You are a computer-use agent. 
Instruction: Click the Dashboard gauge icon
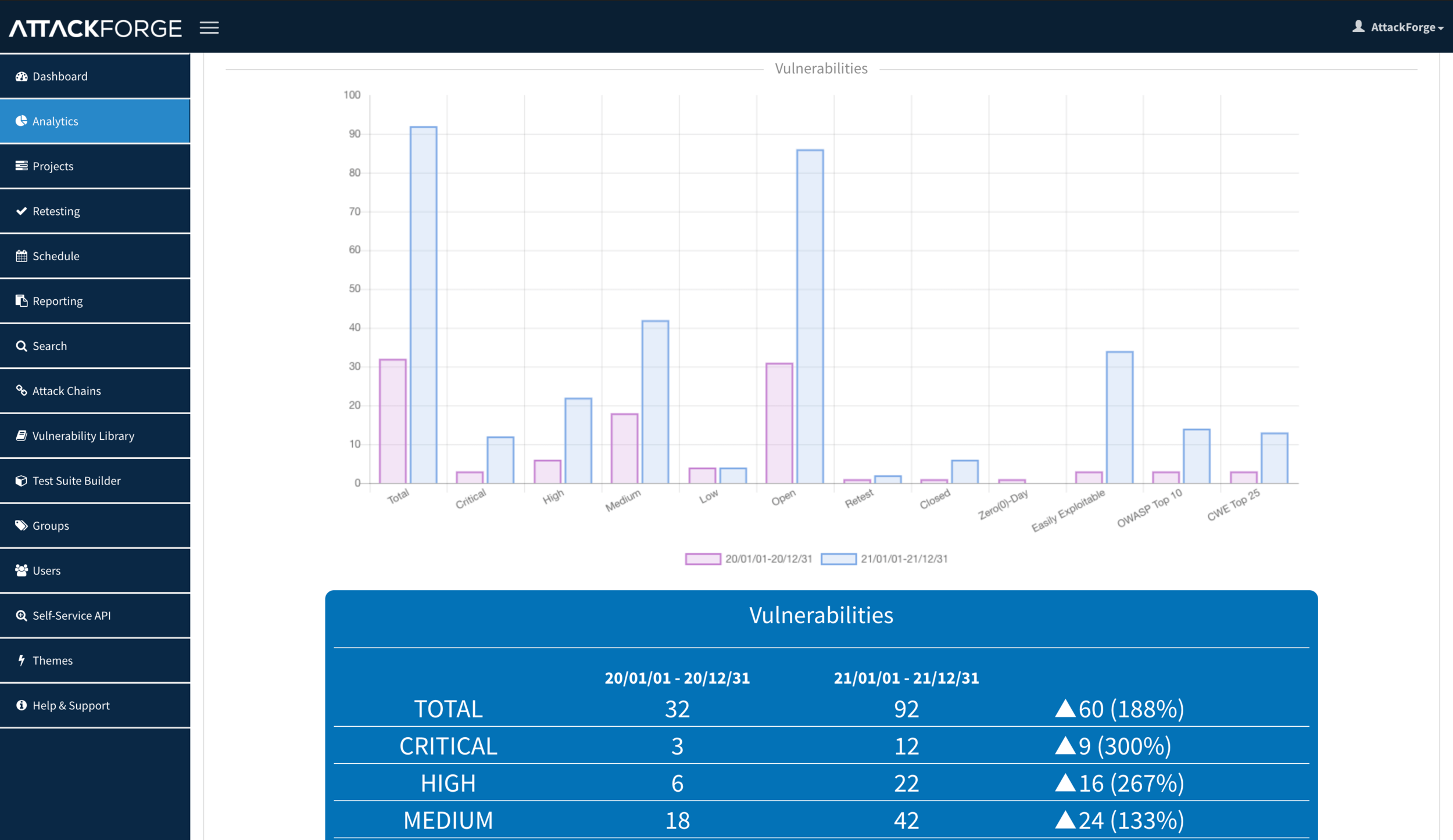pos(22,77)
